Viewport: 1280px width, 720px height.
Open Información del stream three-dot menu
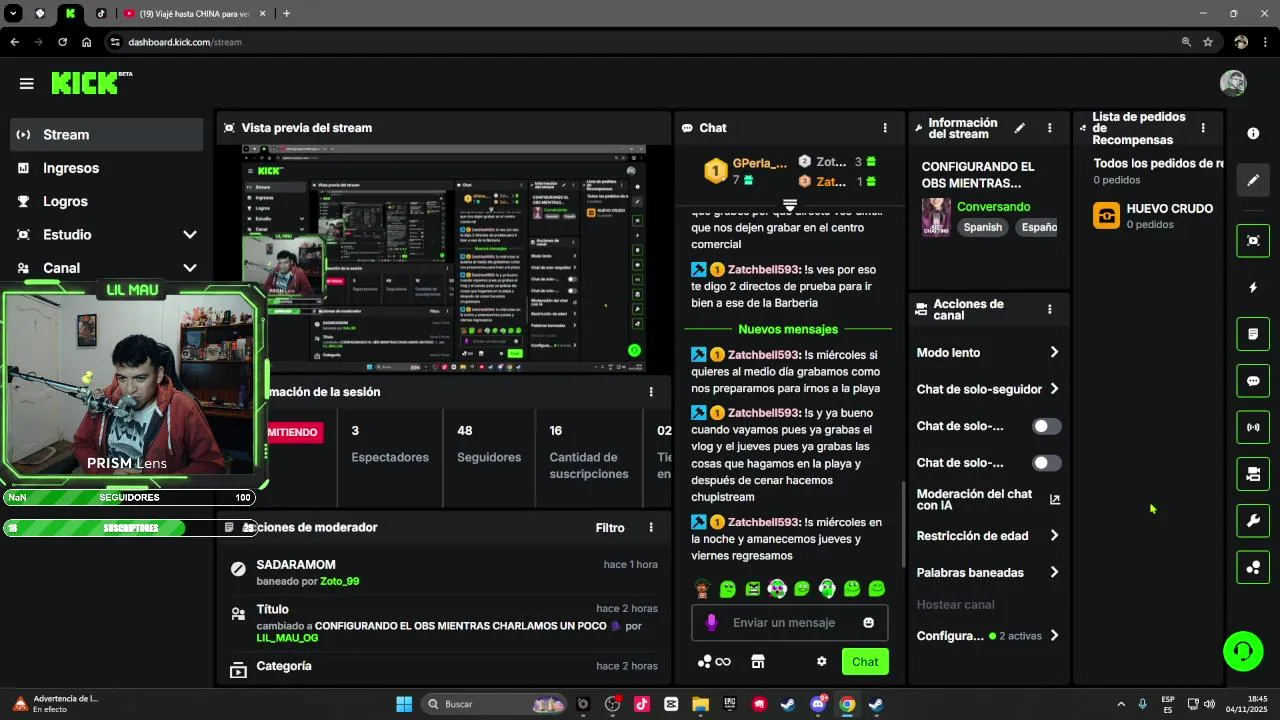(x=1049, y=128)
